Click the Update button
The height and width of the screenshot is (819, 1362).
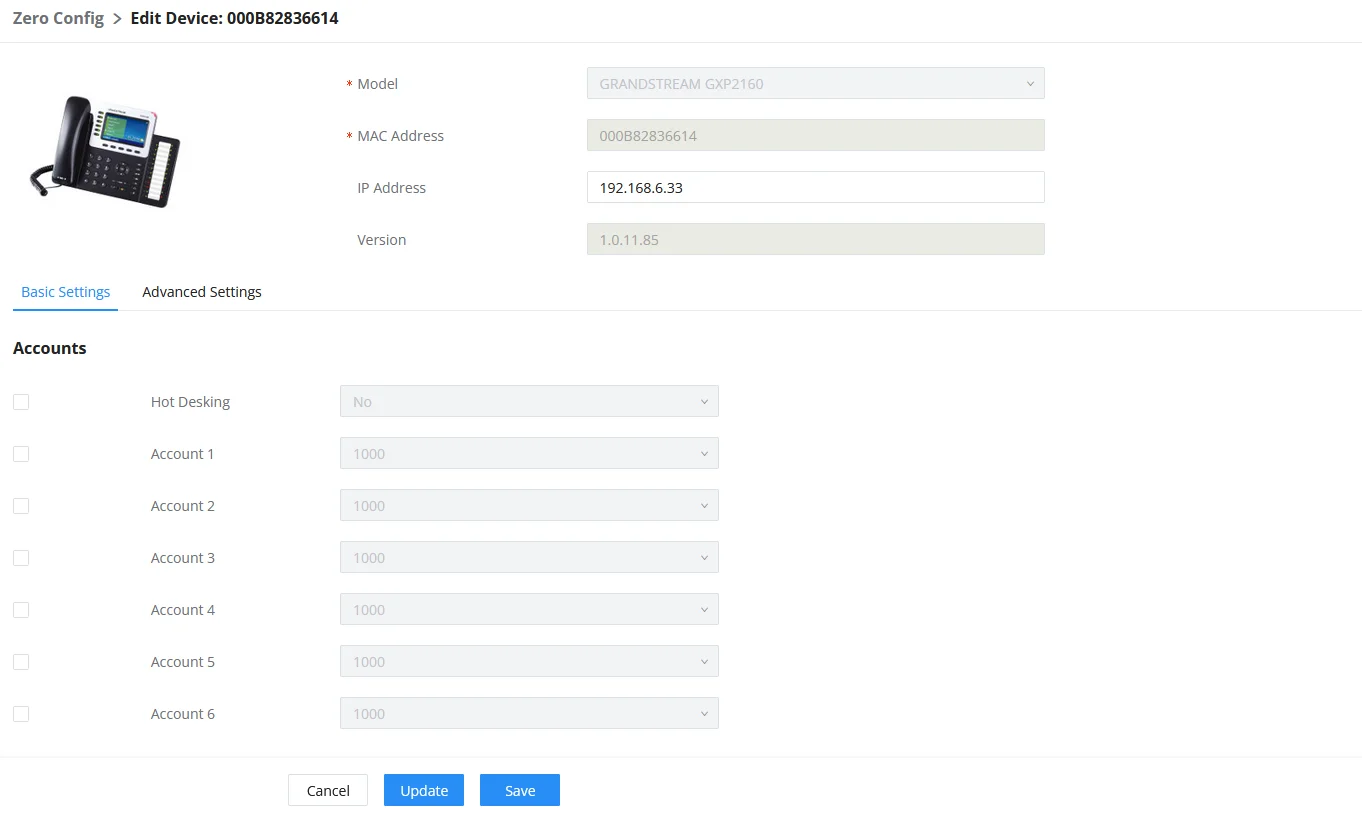[424, 790]
